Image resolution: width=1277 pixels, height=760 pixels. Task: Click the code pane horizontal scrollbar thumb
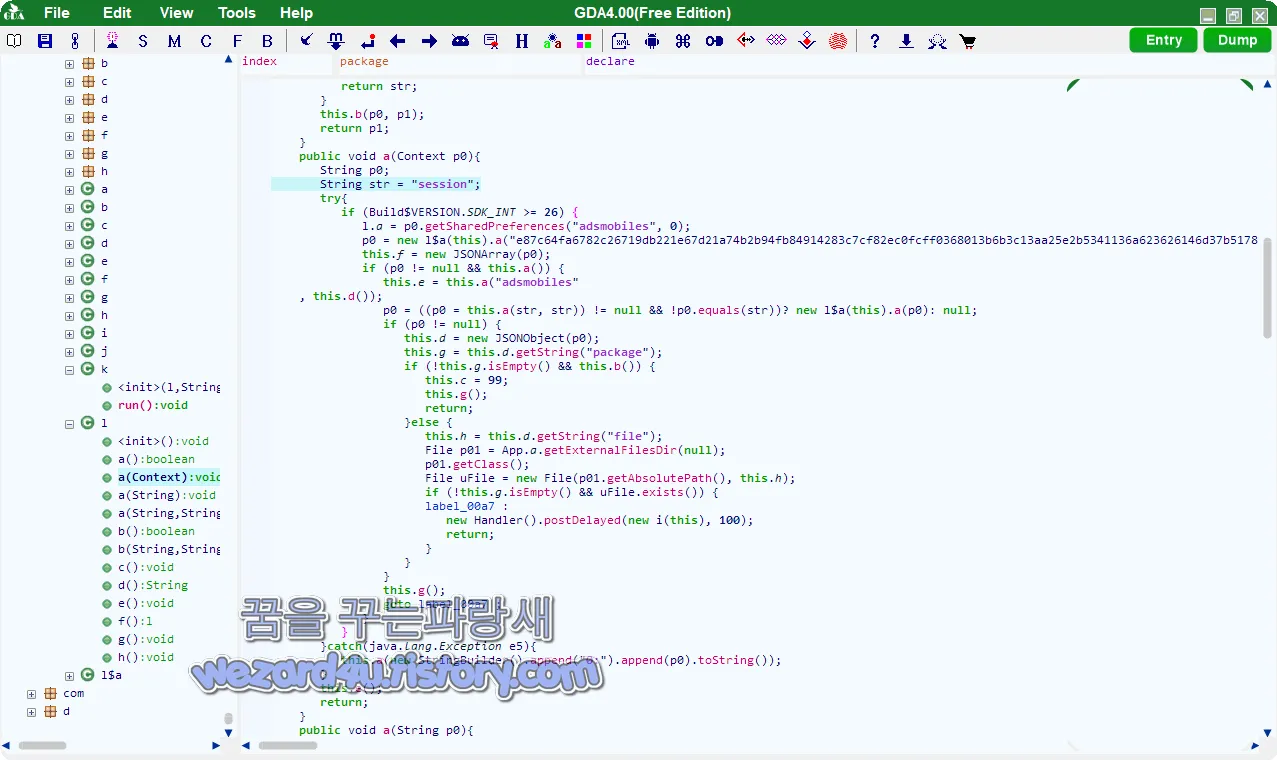click(x=288, y=746)
